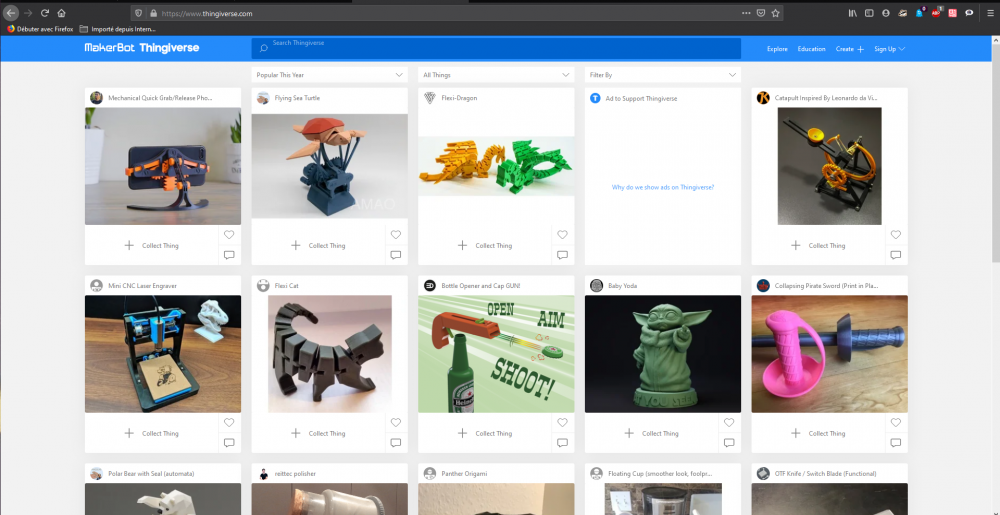The image size is (1000, 515).
Task: Click the search magnifier icon
Action: (x=263, y=48)
